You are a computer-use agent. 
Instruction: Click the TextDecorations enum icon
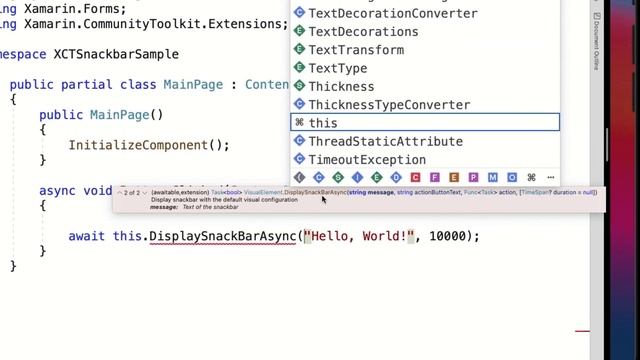coord(300,31)
